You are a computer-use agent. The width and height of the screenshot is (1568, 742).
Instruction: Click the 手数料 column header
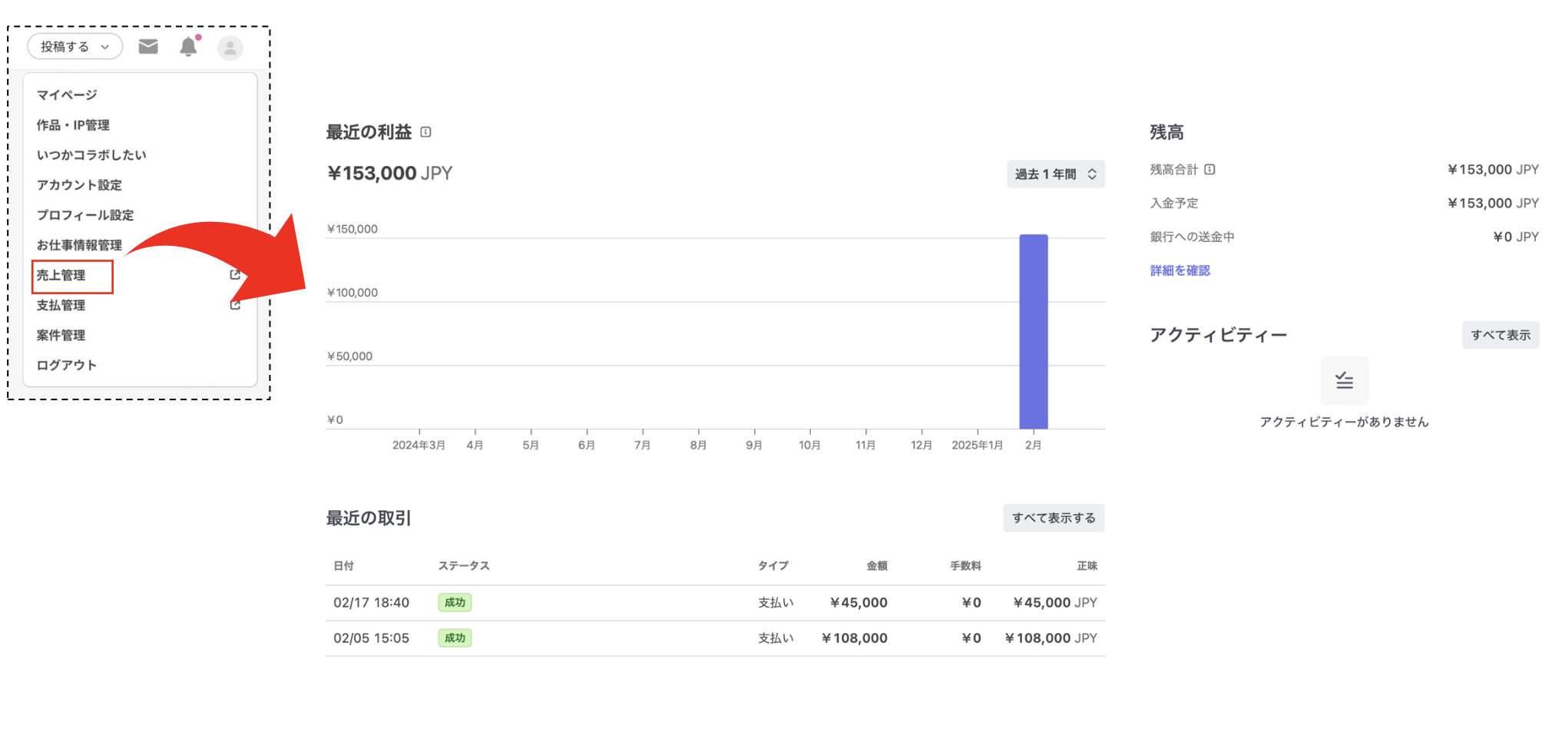[965, 565]
